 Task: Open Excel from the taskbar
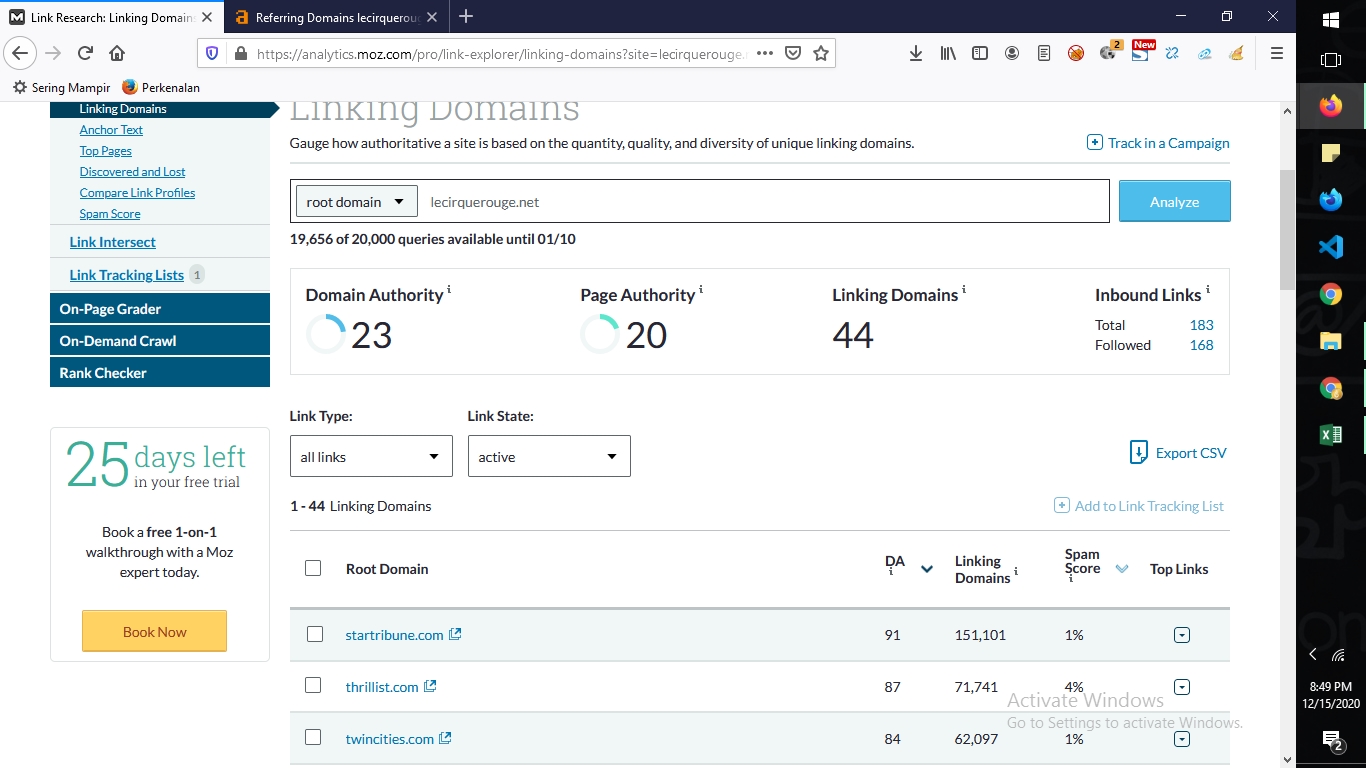click(x=1331, y=434)
